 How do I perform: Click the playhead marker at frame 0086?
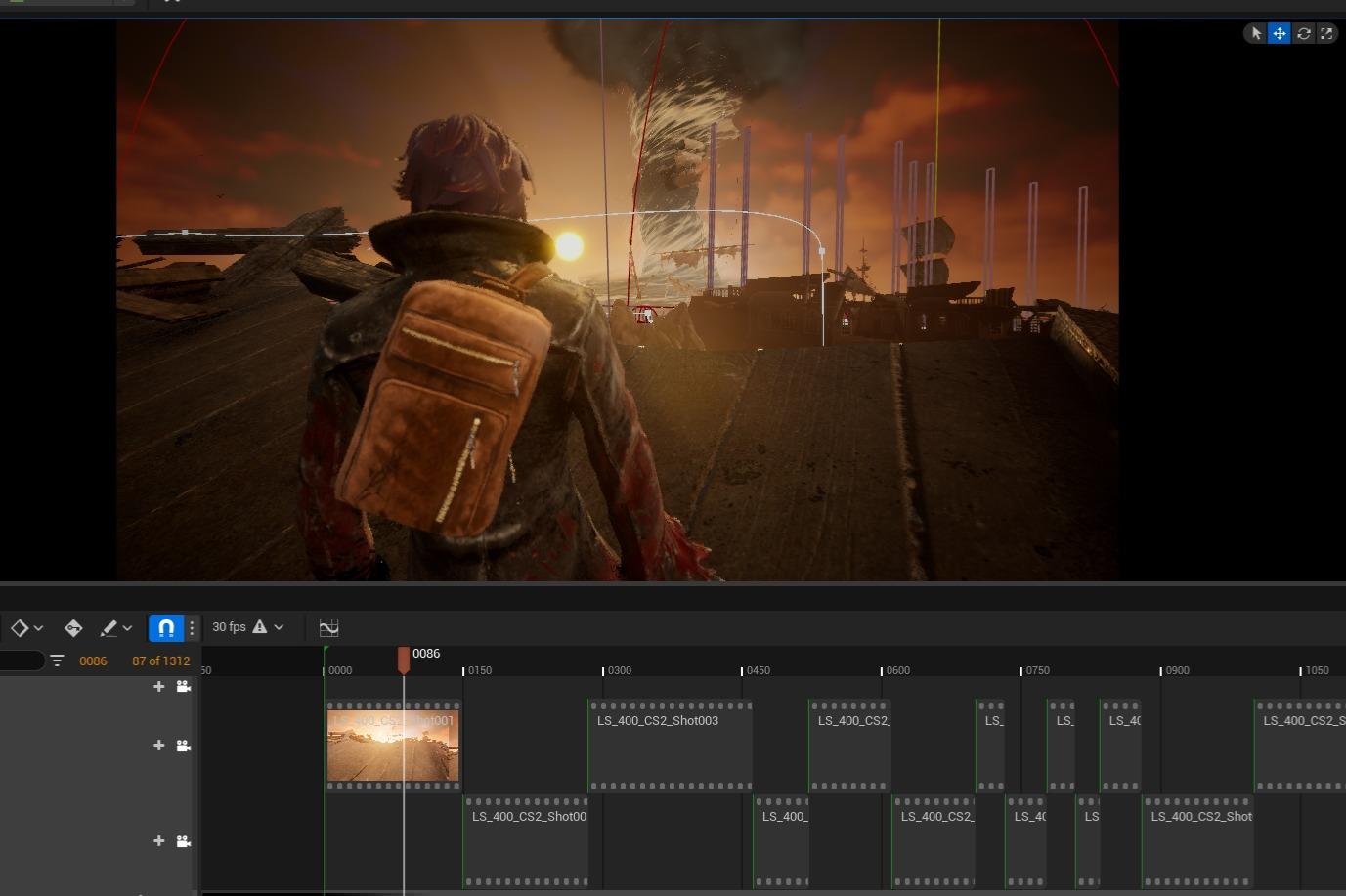[404, 660]
